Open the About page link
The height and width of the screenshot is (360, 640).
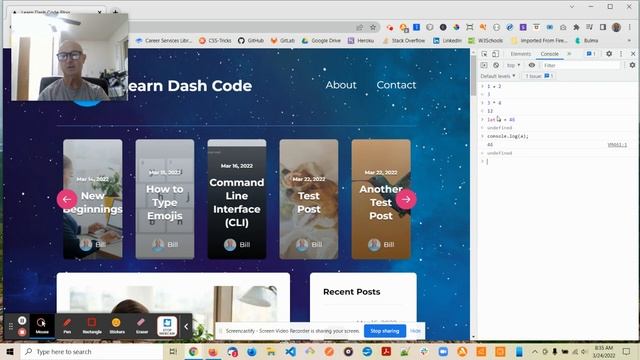click(x=341, y=85)
